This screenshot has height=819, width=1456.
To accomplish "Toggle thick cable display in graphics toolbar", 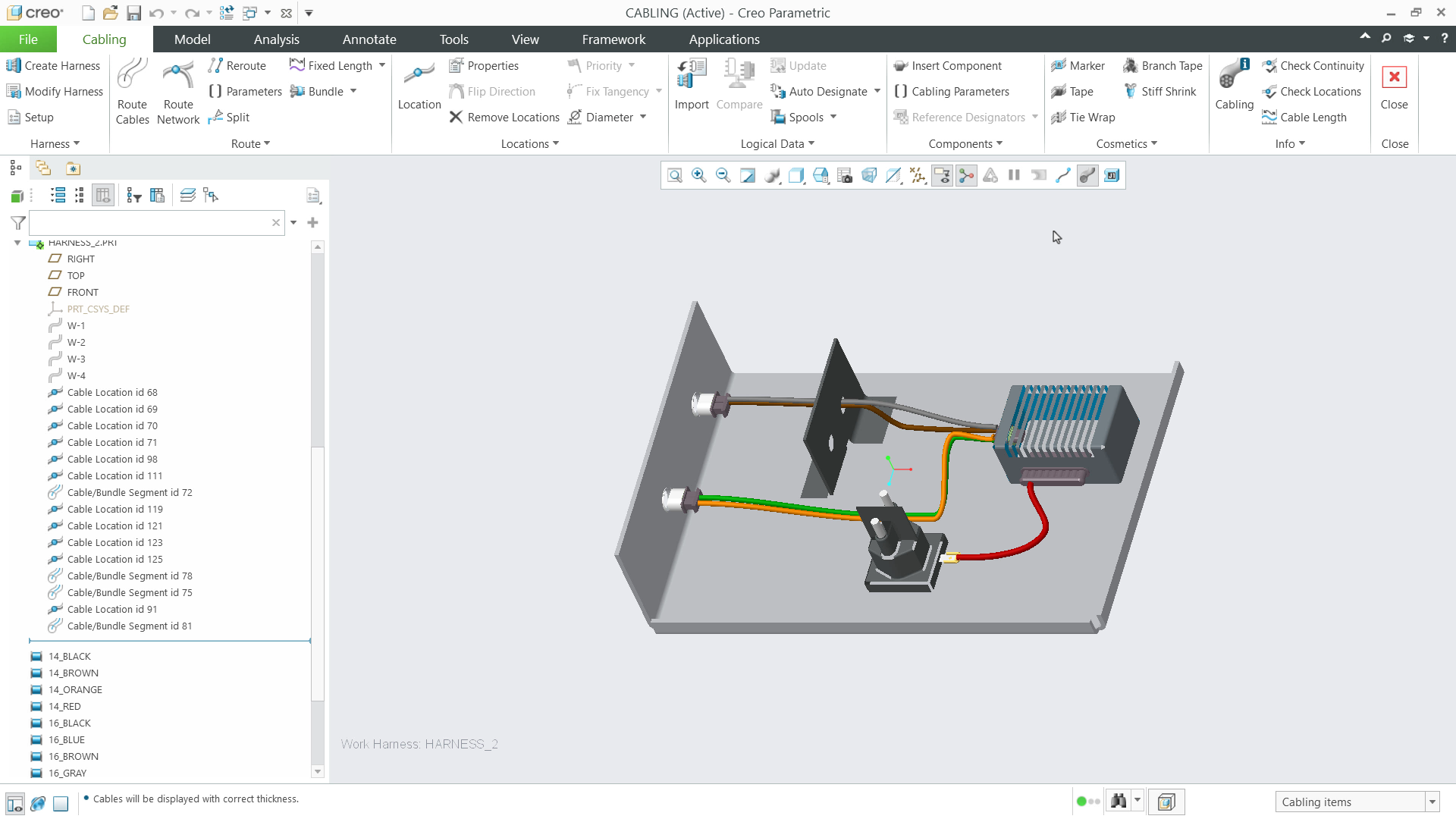I will tap(1087, 176).
